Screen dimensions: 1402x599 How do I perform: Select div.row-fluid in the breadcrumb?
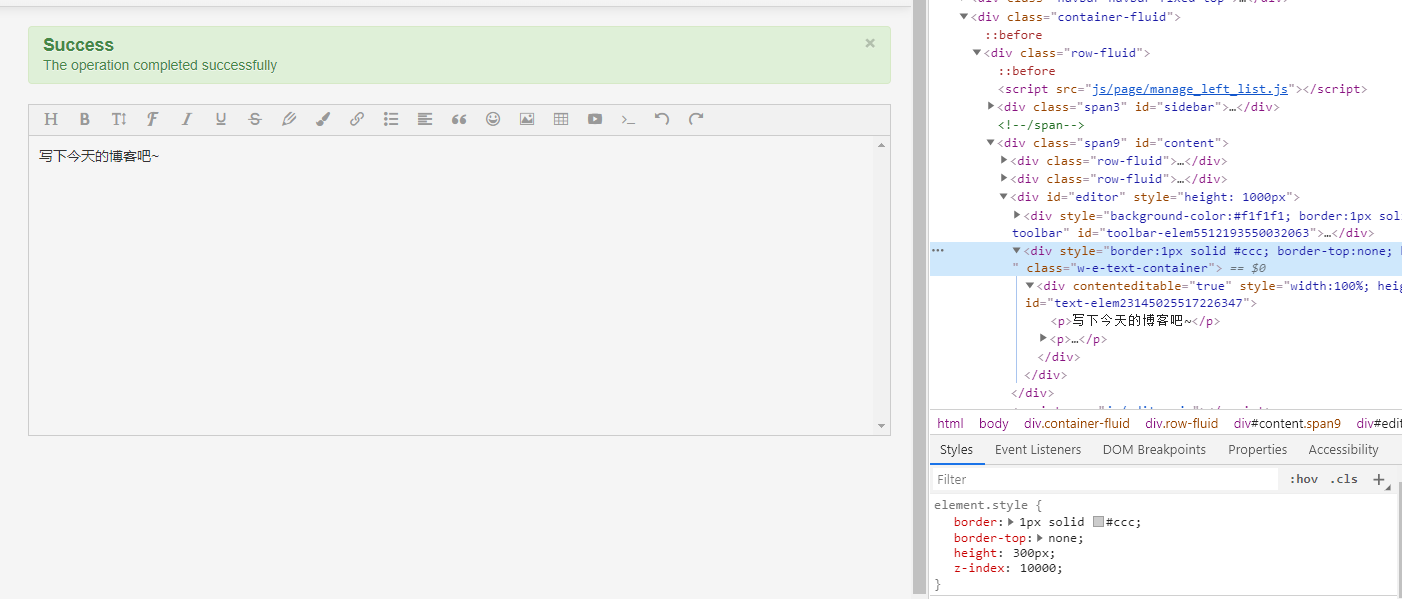point(1181,424)
